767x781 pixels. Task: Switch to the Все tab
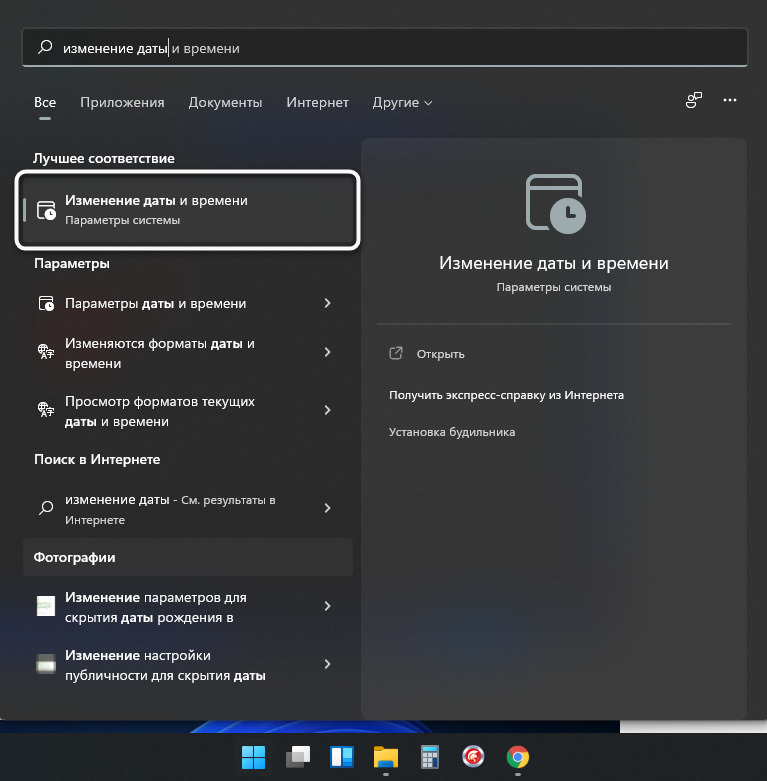pos(45,103)
